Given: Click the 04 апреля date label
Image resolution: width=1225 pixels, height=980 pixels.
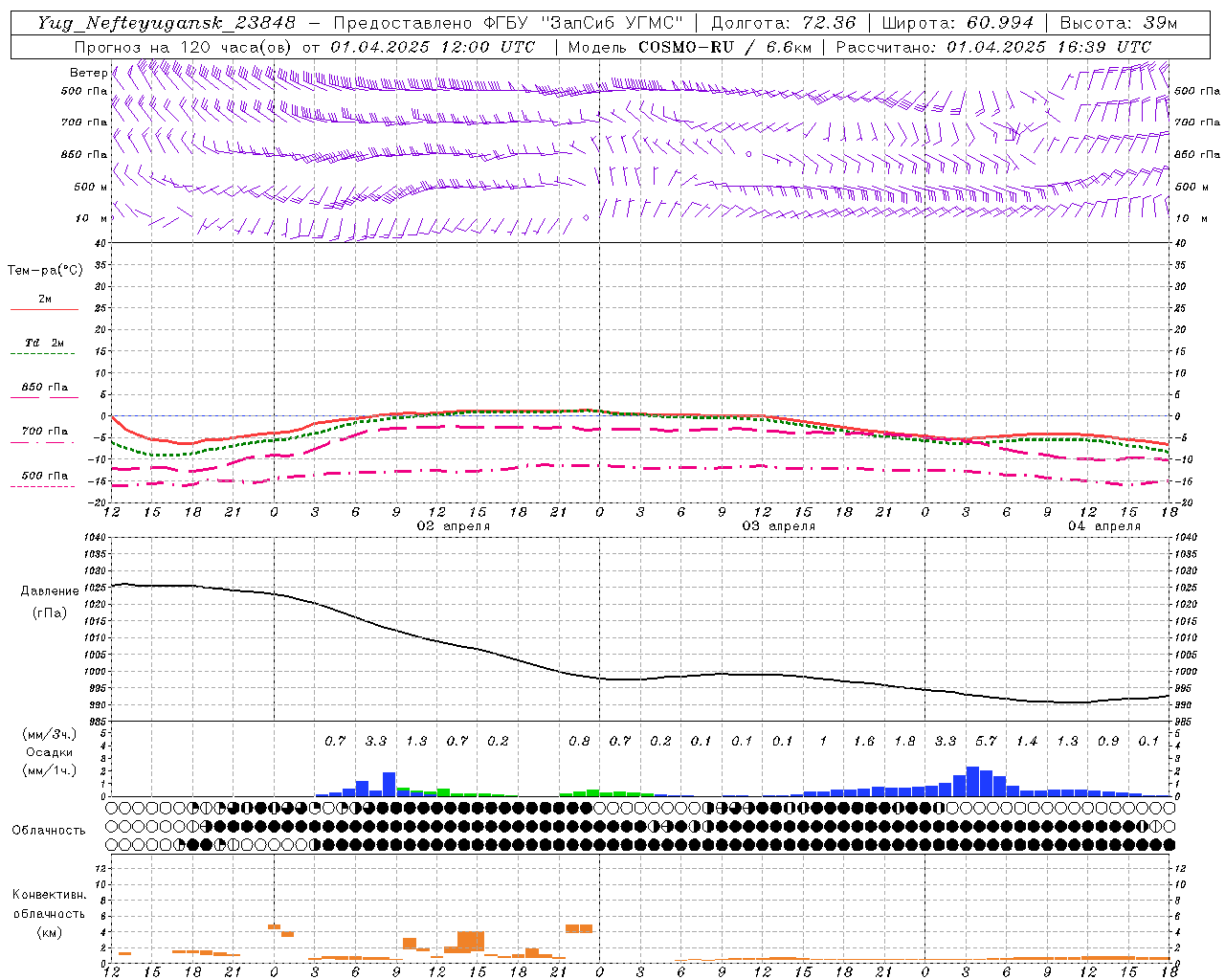Looking at the screenshot, I should (x=1104, y=526).
